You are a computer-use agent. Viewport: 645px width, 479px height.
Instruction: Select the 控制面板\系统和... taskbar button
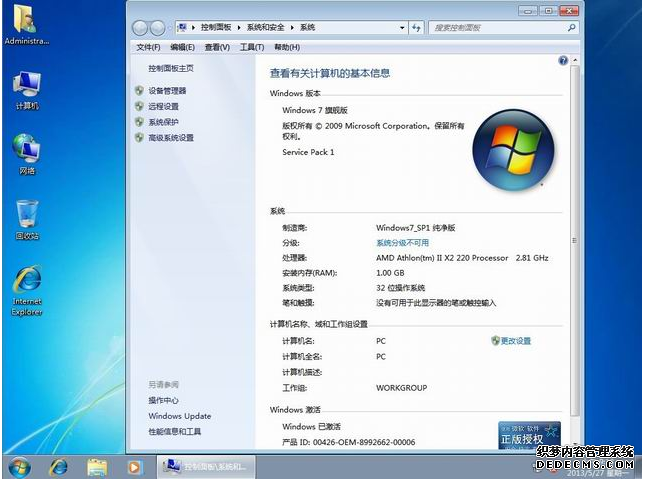[206, 467]
